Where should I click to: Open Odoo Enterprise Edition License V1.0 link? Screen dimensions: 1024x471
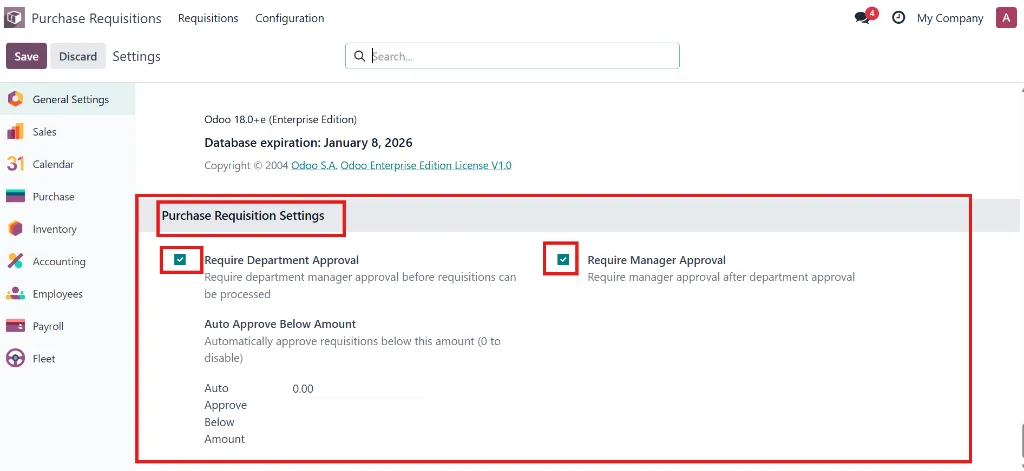coord(426,165)
